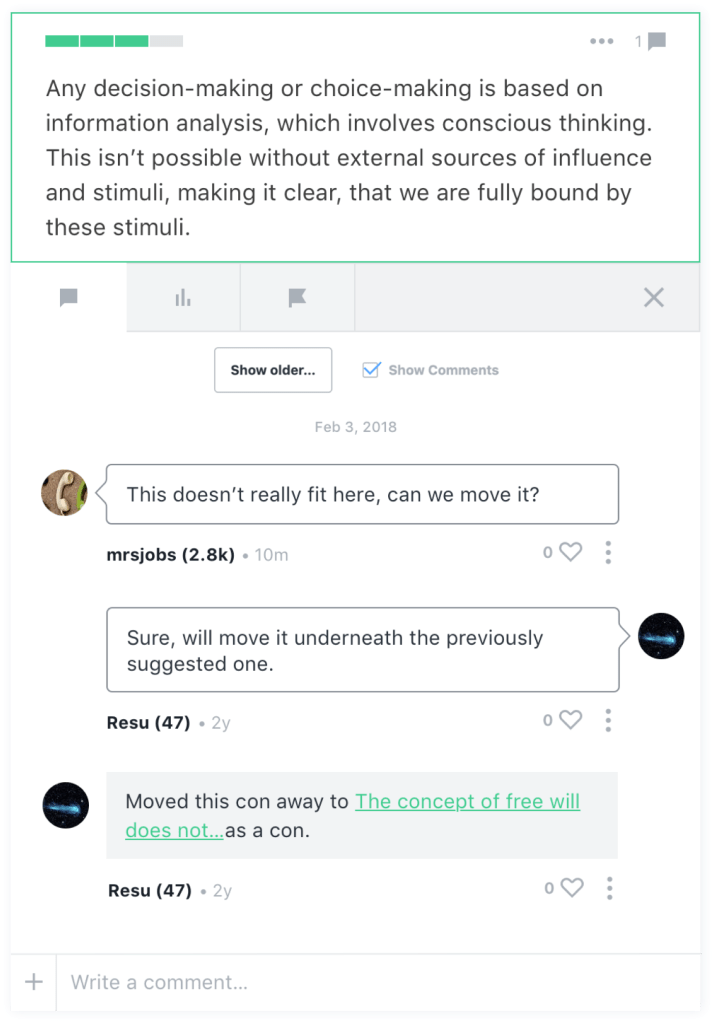Click the Show older... button
Screen dimensions: 714x1023
tap(273, 370)
